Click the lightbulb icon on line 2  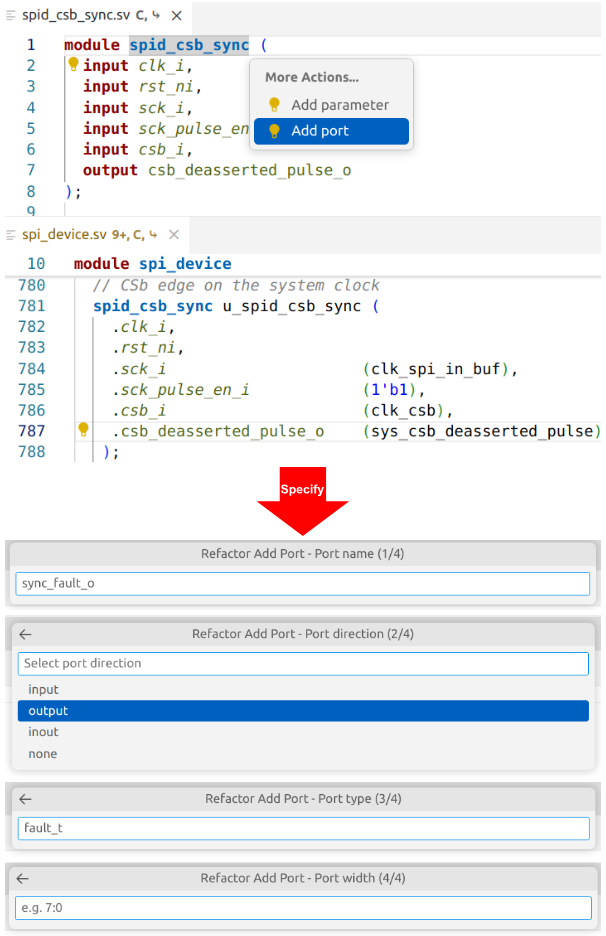[73, 65]
